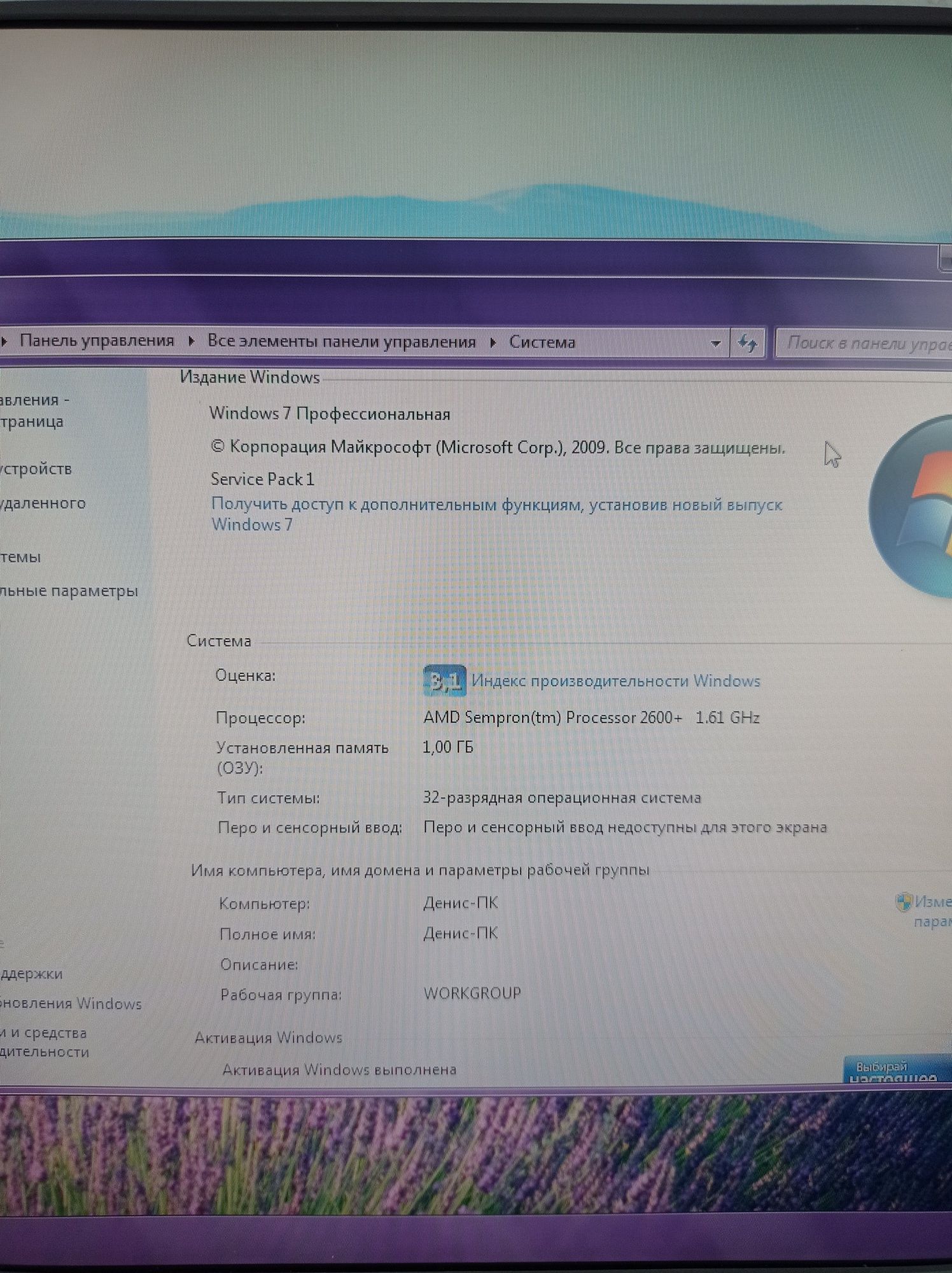Click the 3,1 performance score badge
Screen dimensions: 952x1273
[x=444, y=681]
